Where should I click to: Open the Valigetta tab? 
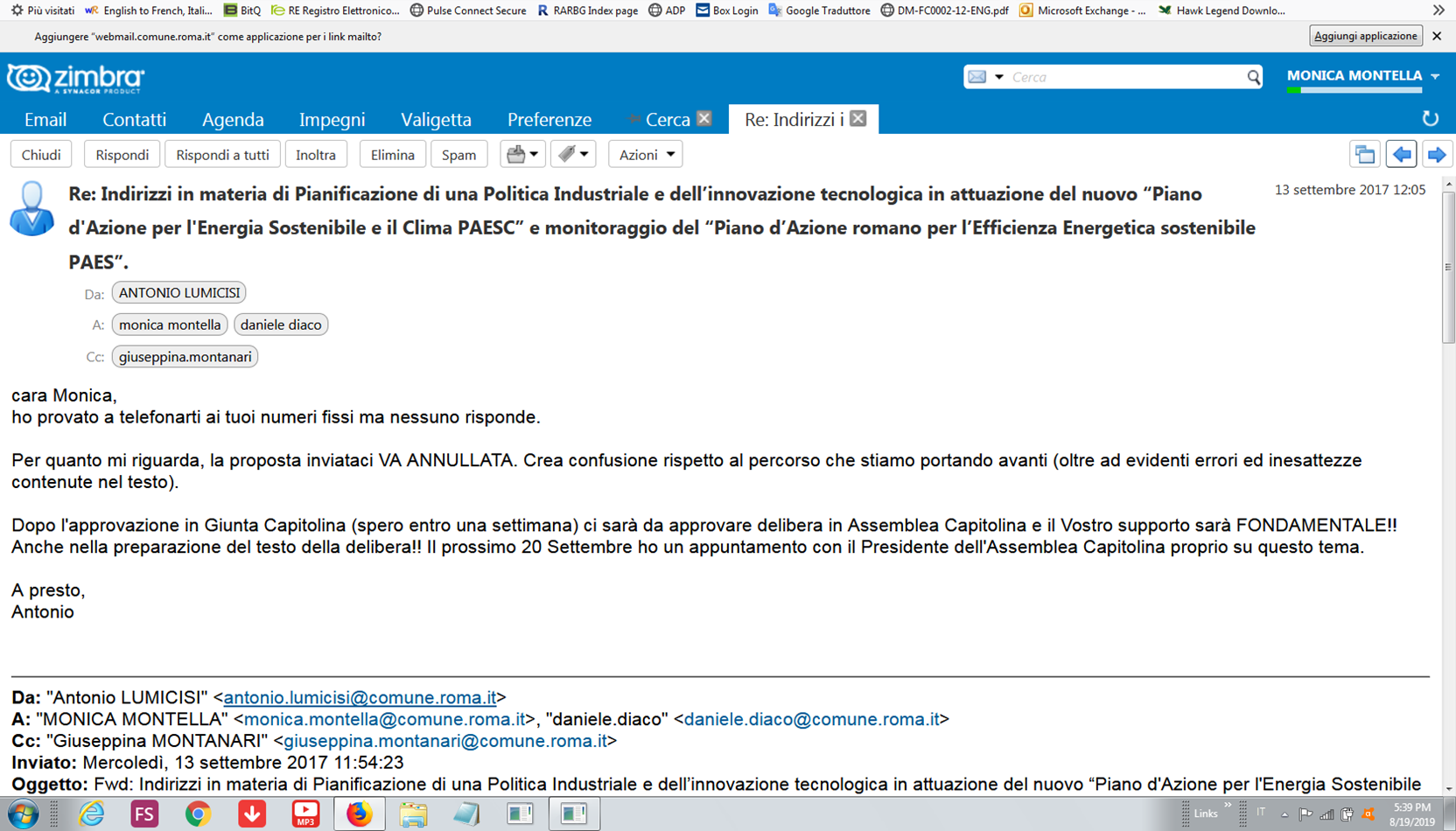pos(436,119)
